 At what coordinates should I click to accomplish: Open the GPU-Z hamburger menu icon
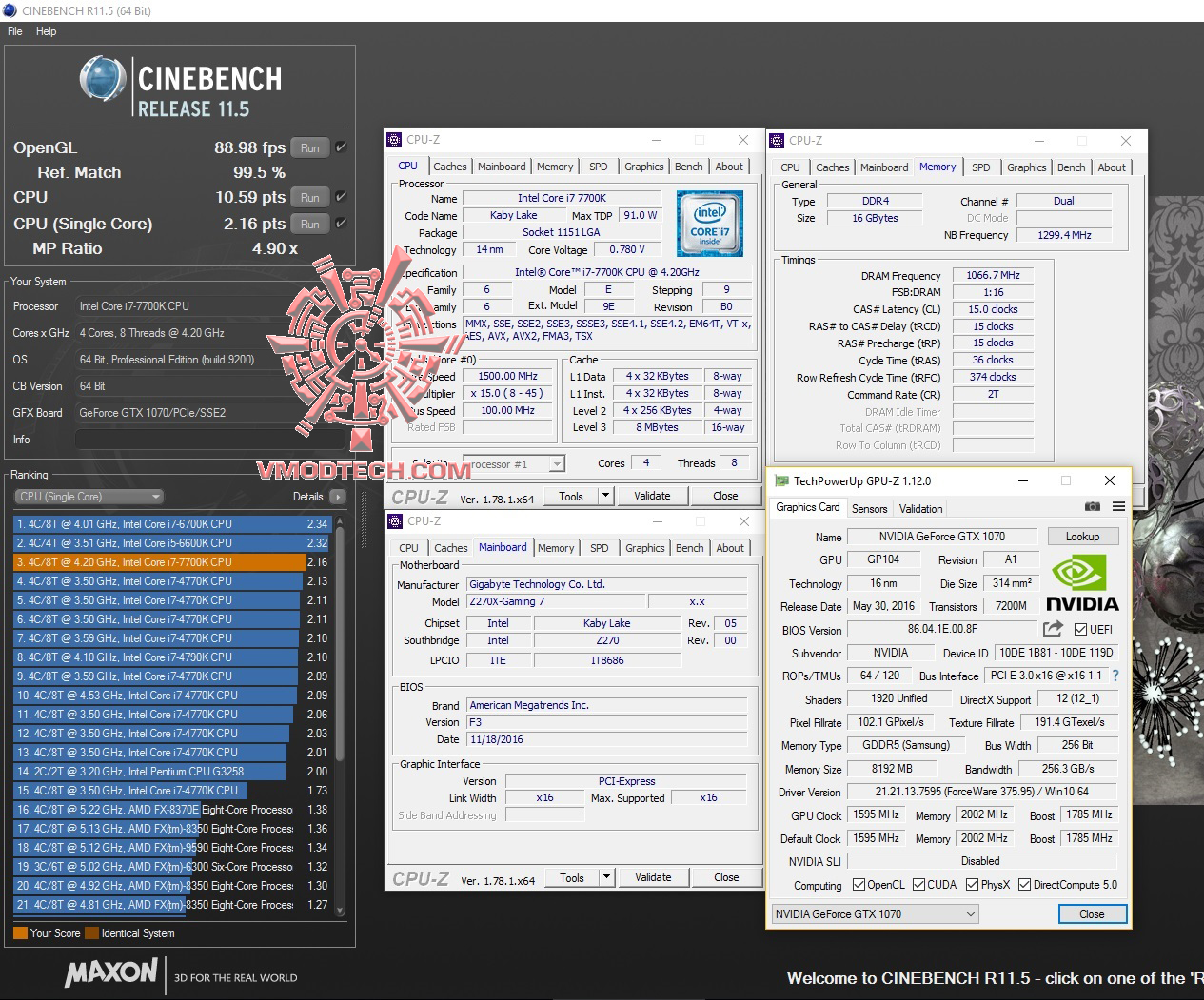coord(1119,507)
